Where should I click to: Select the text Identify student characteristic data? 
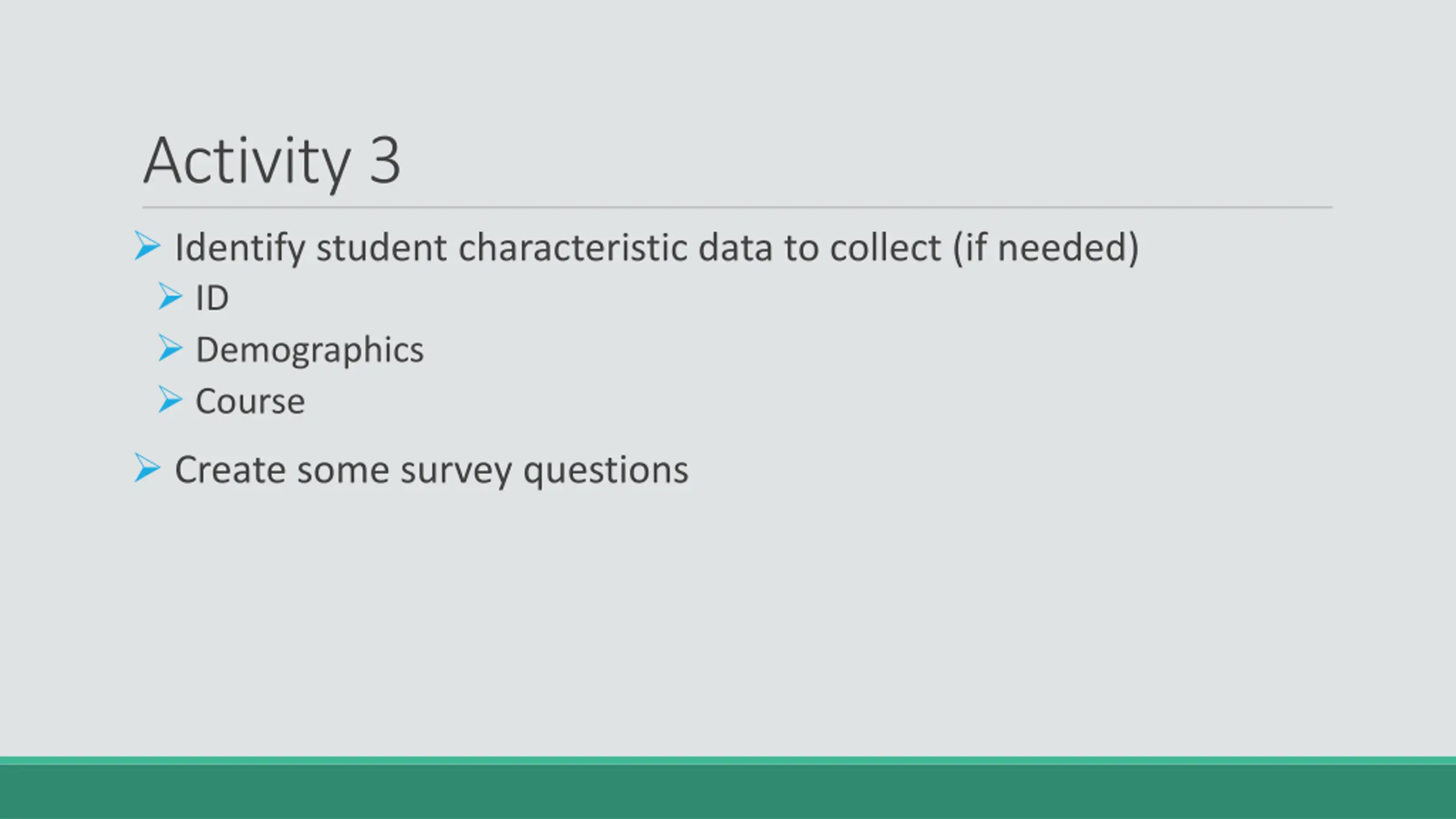point(473,248)
